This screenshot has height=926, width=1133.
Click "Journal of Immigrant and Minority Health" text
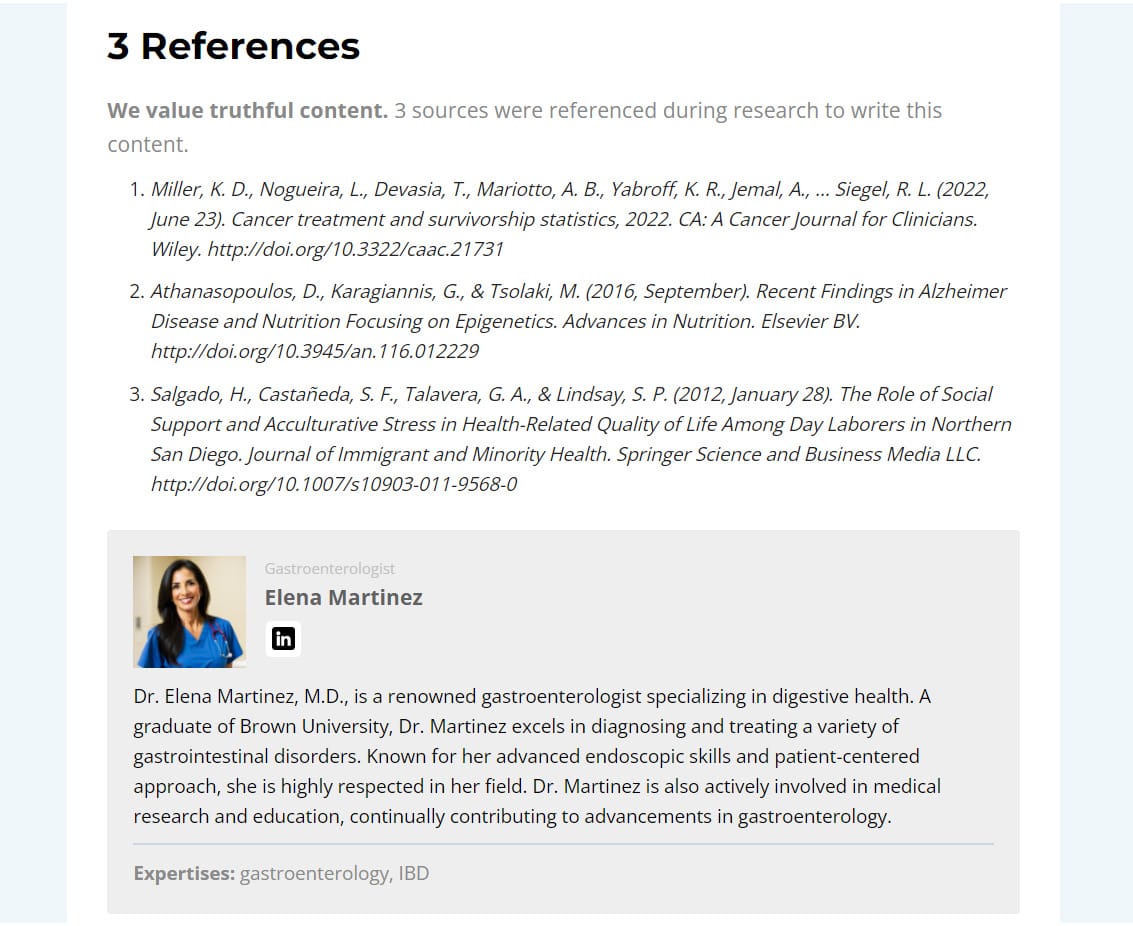(x=428, y=454)
